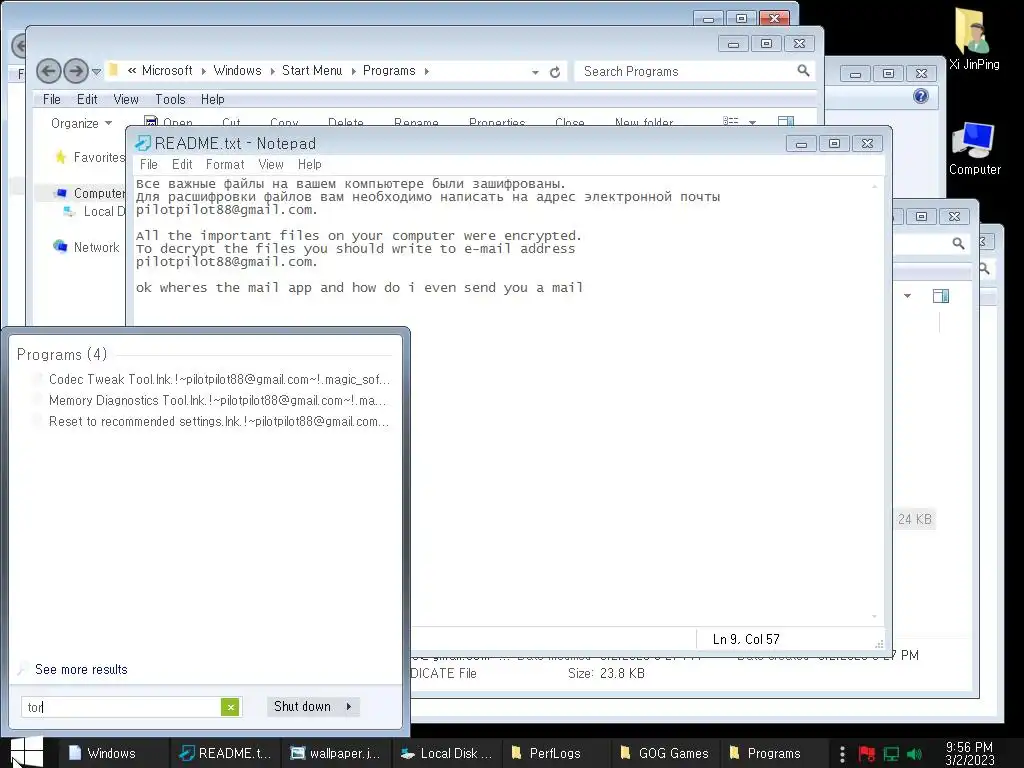Screen dimensions: 1024x768
Task: Clear the Start menu search box
Action: [230, 707]
